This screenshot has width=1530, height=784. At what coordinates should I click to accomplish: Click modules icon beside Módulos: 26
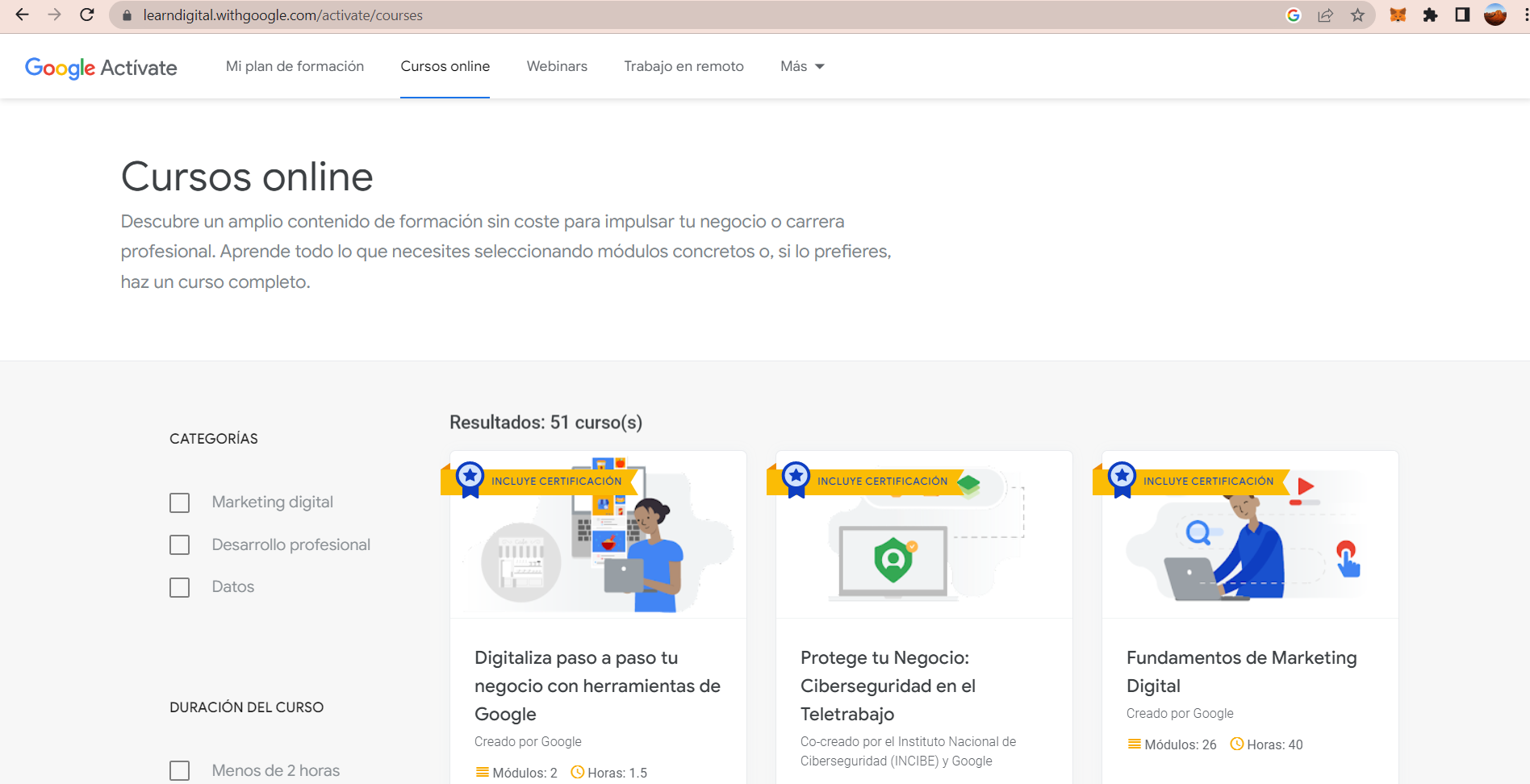click(1135, 744)
